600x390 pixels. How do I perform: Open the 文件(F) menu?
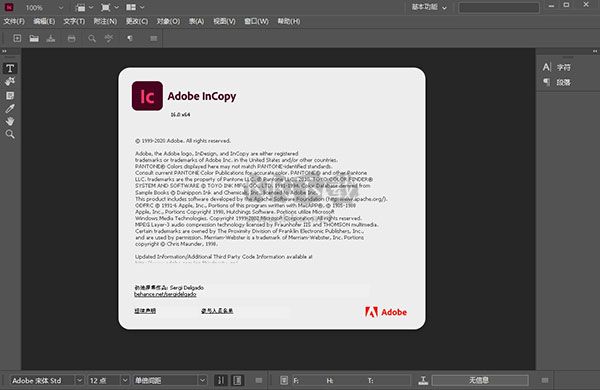click(x=14, y=21)
